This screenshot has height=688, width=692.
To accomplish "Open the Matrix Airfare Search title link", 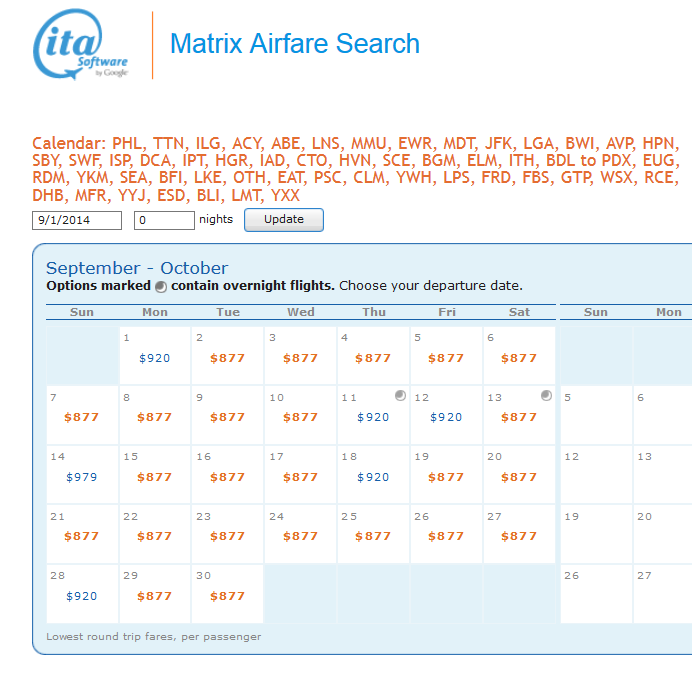I will point(294,44).
